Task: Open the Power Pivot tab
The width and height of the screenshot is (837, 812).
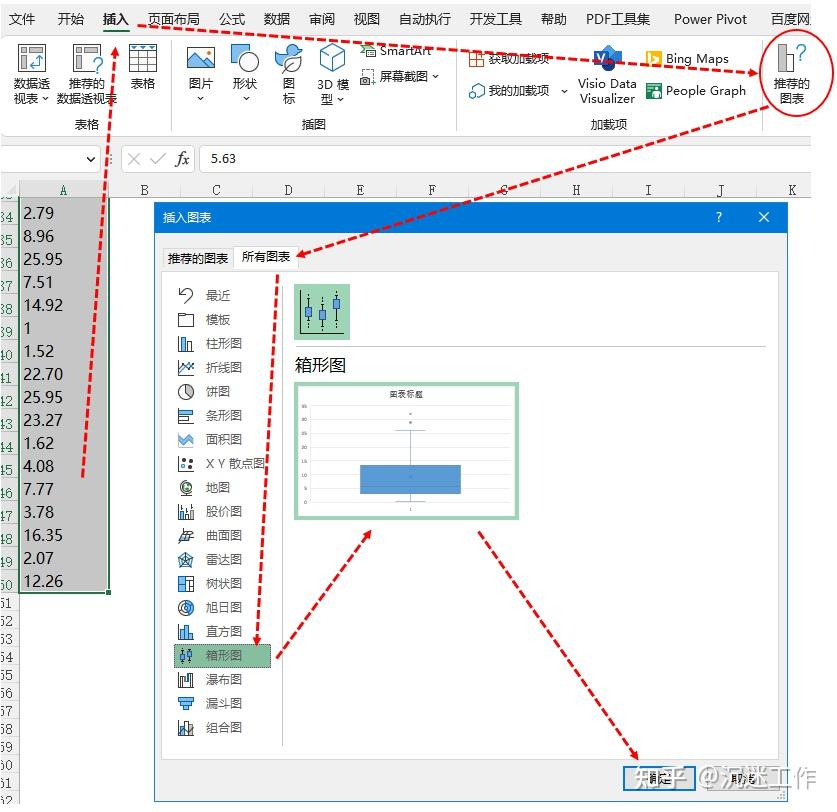Action: [710, 19]
